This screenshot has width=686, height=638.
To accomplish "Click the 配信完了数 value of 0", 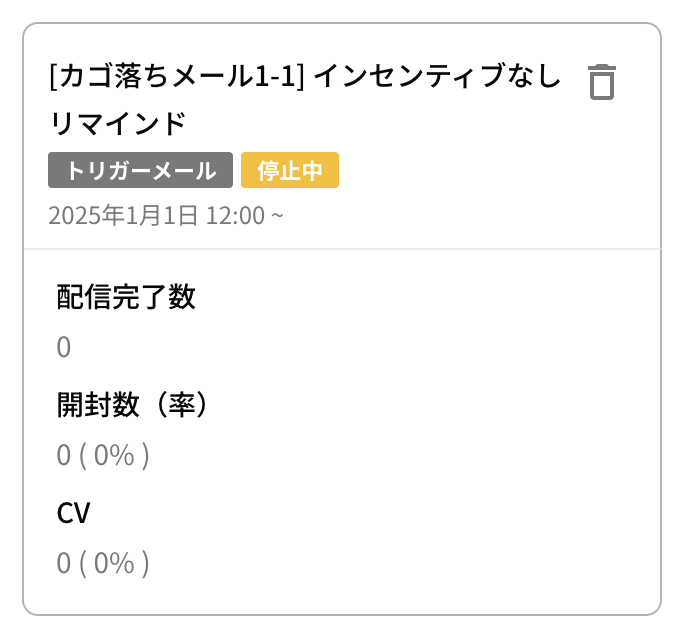I will coord(63,347).
